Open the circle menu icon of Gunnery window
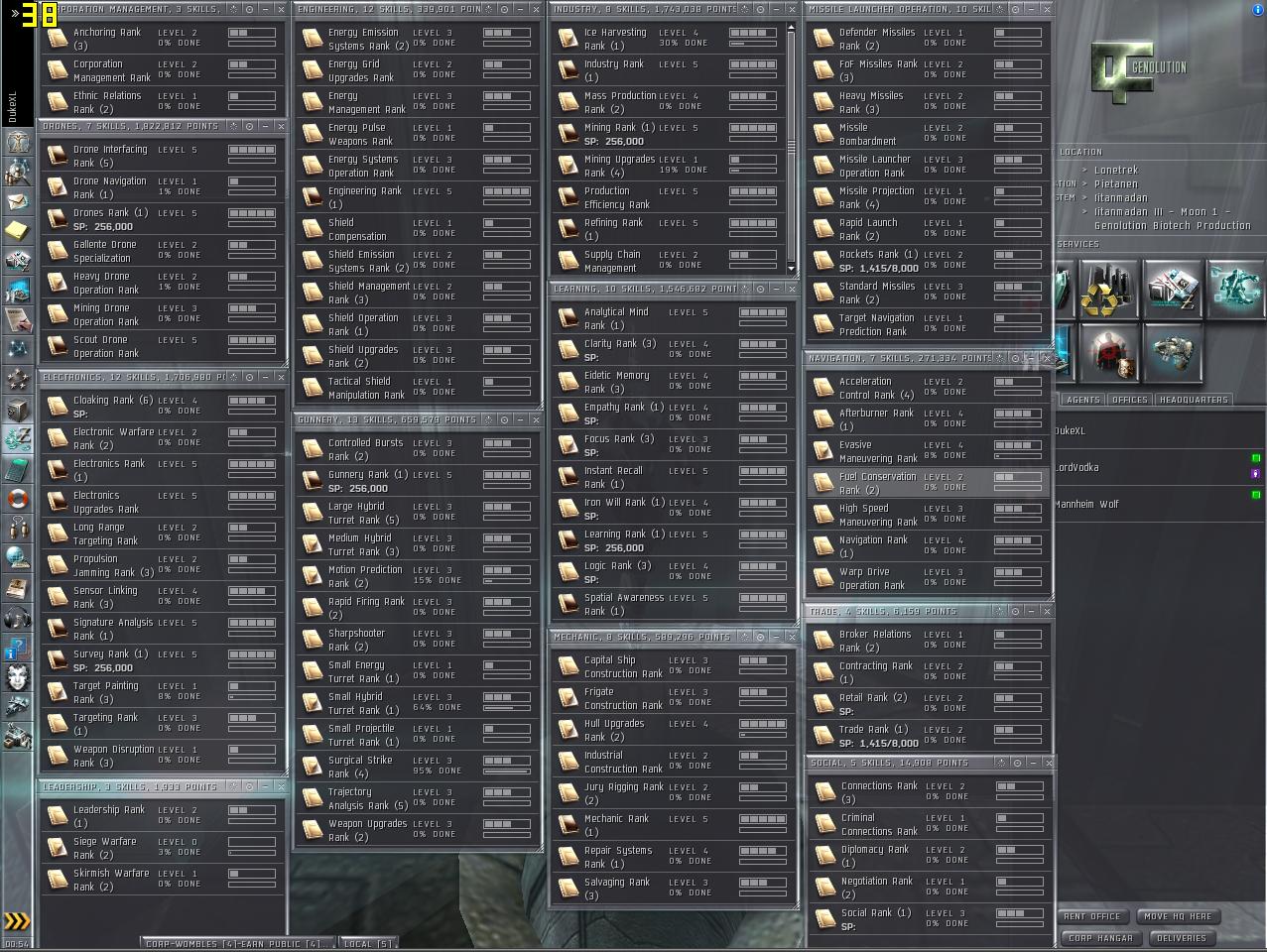Viewport: 1267px width, 952px height. (x=504, y=419)
